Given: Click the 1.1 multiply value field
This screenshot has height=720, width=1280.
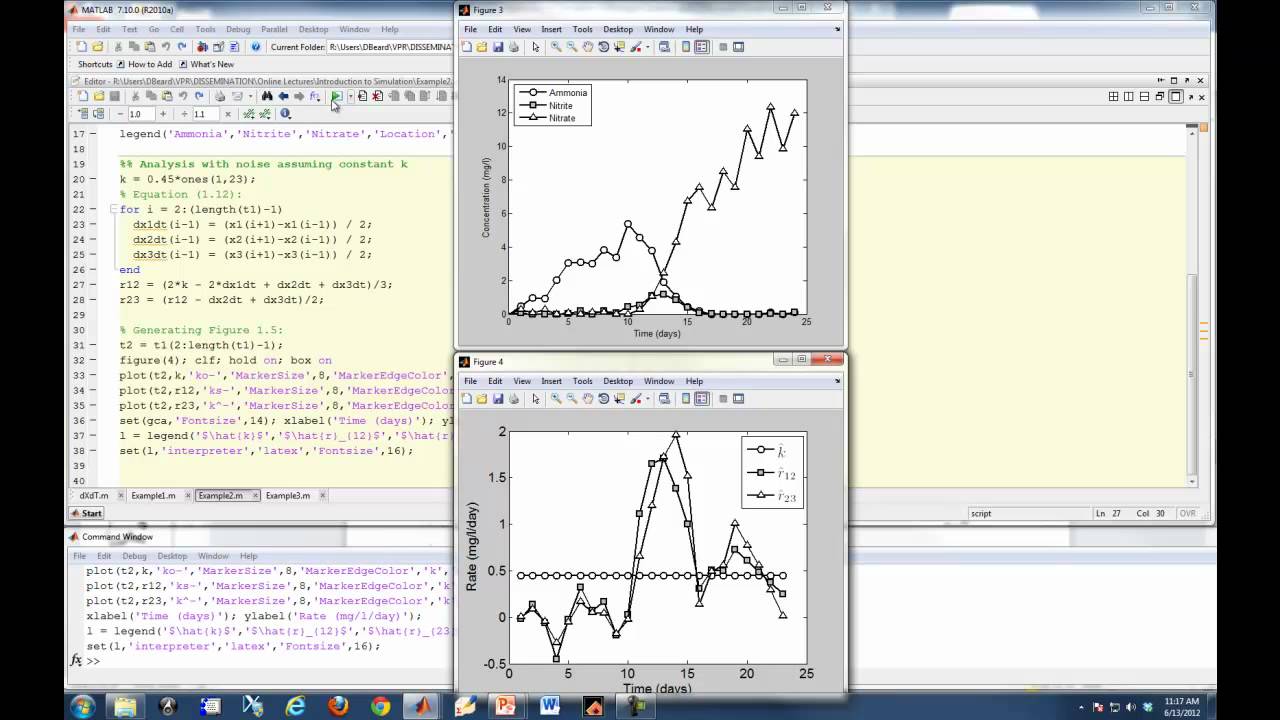Looking at the screenshot, I should [x=206, y=114].
